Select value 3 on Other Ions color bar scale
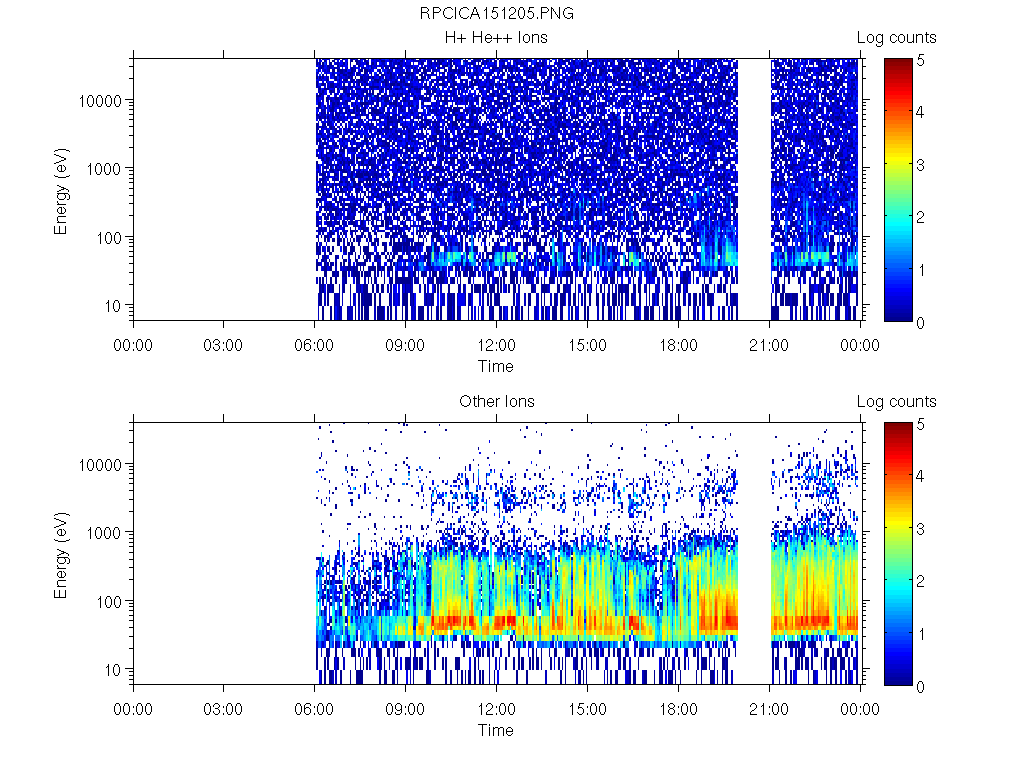1024x768 pixels. [x=920, y=529]
